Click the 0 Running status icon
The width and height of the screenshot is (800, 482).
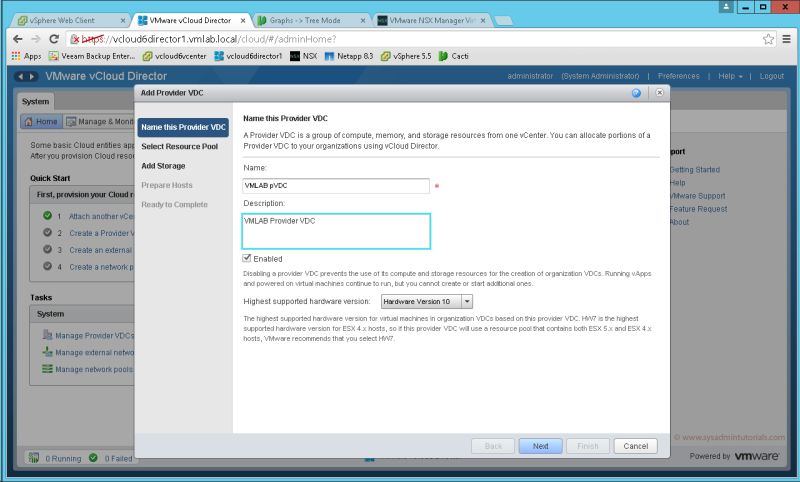[34, 458]
